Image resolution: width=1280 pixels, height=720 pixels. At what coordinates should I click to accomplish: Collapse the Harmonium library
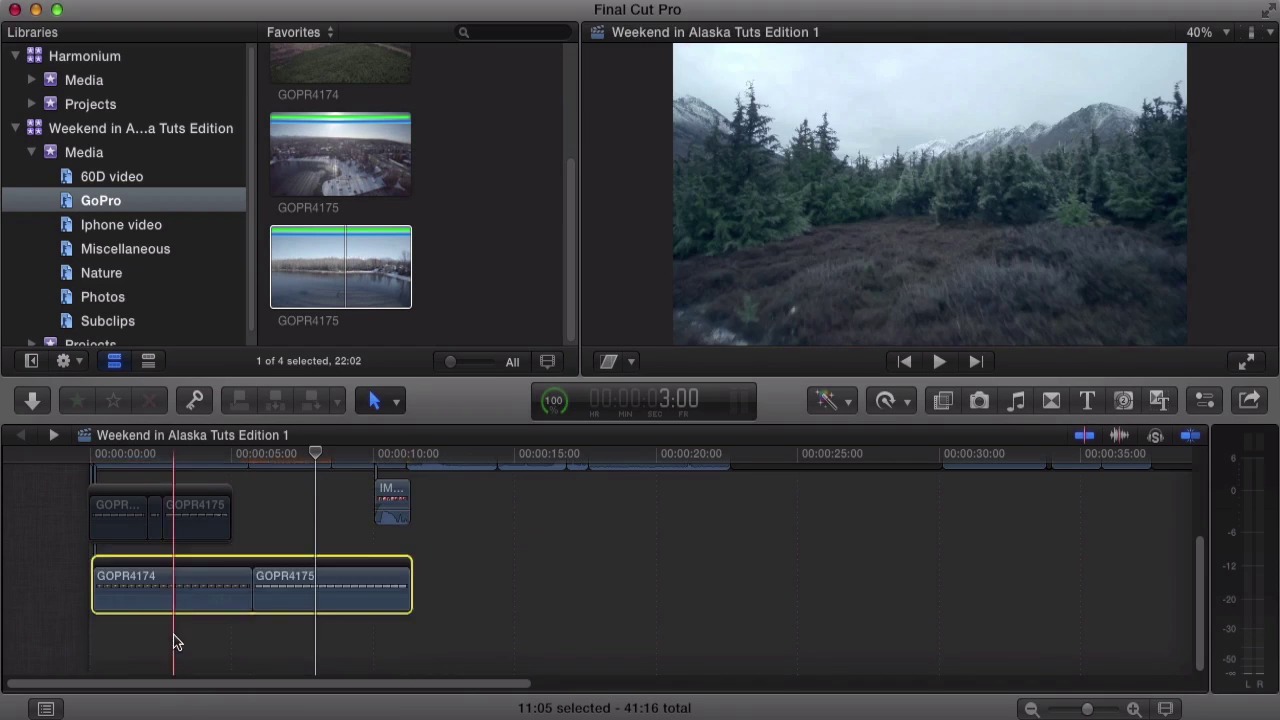pyautogui.click(x=15, y=56)
